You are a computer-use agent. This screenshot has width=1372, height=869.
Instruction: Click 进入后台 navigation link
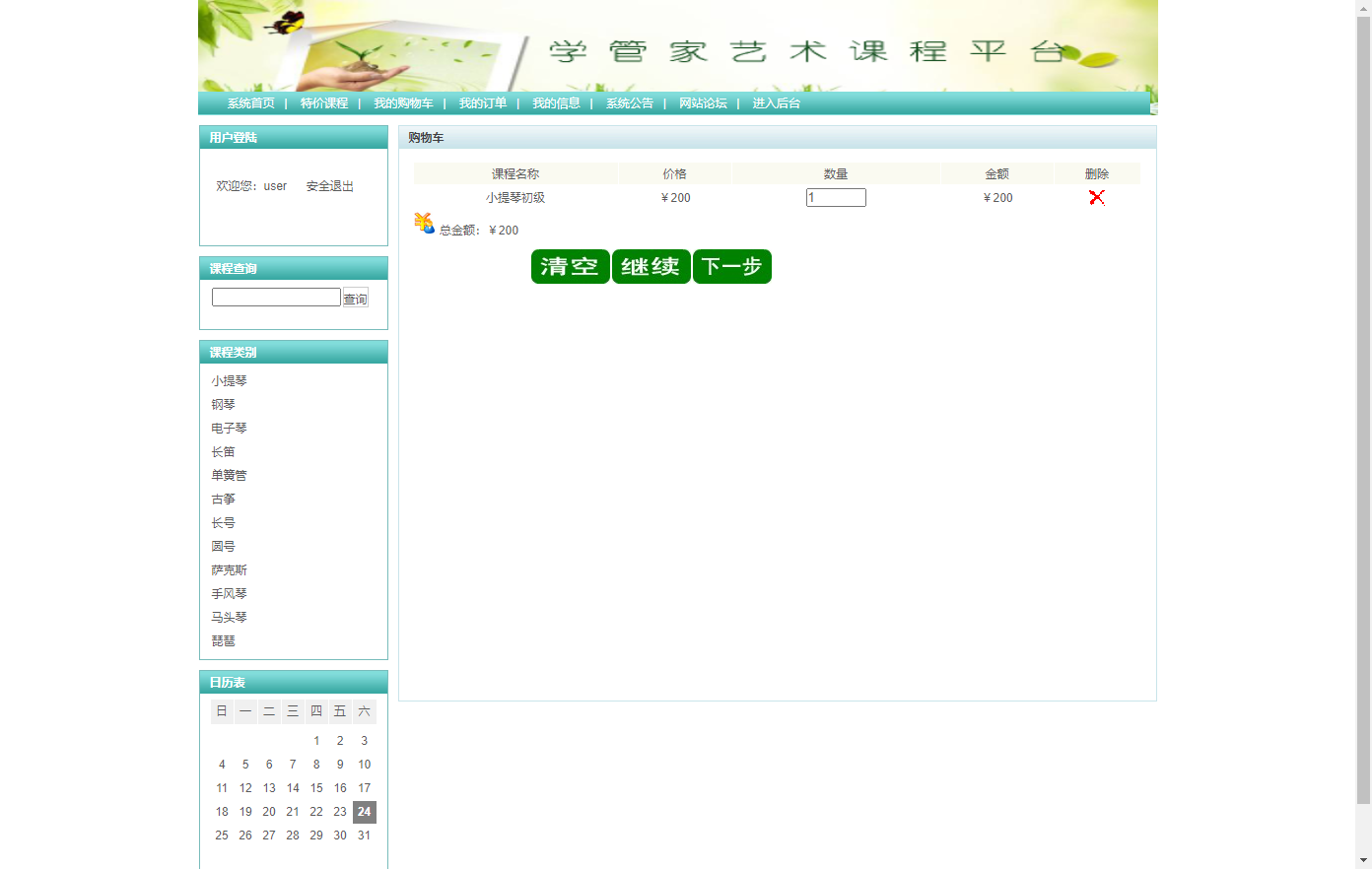click(776, 103)
